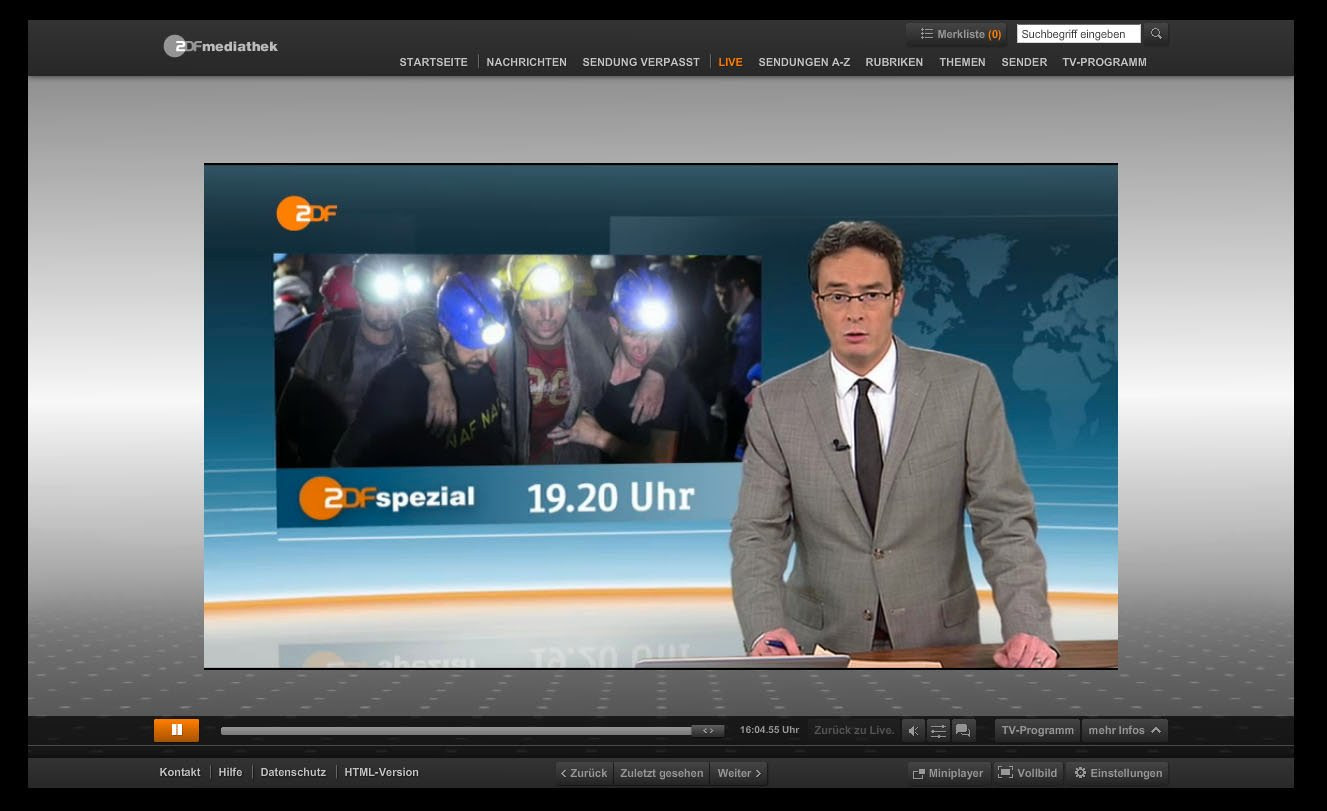The image size is (1327, 811).
Task: Switch to Vollbild fullscreen mode
Action: pyautogui.click(x=1027, y=773)
